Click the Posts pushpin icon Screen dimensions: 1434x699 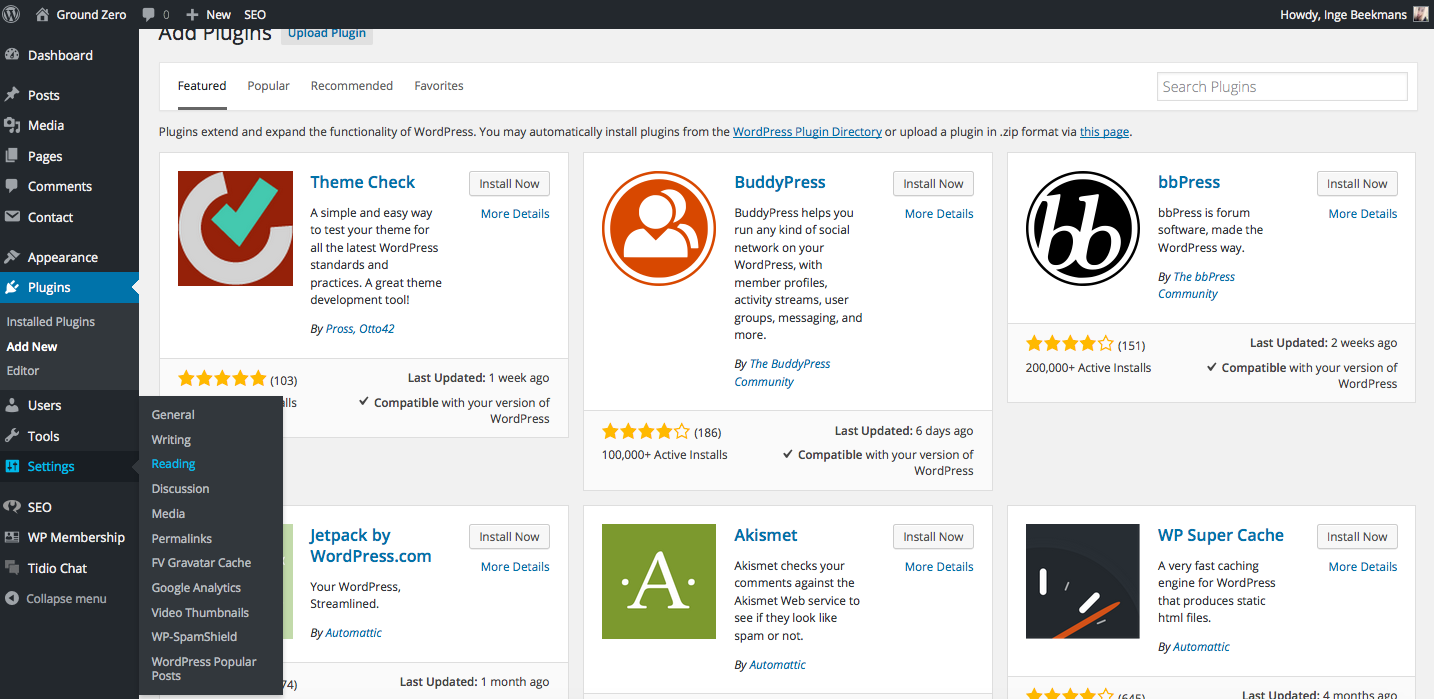[12, 95]
